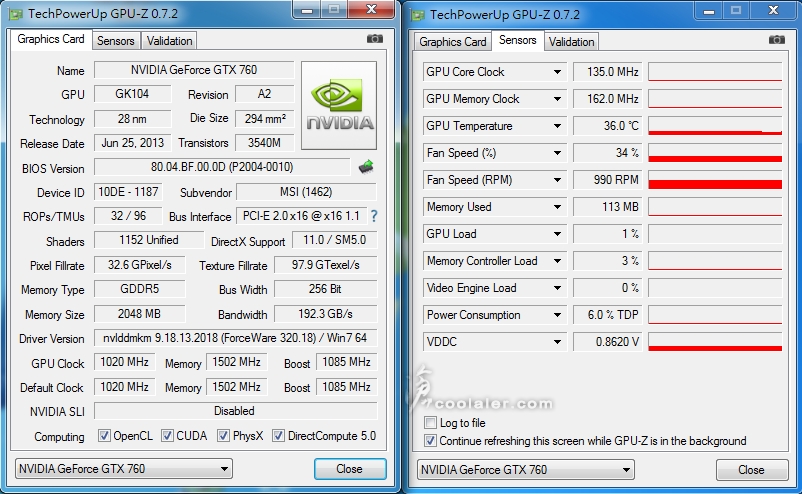Toggle the PhysX checkbox

pyautogui.click(x=223, y=436)
